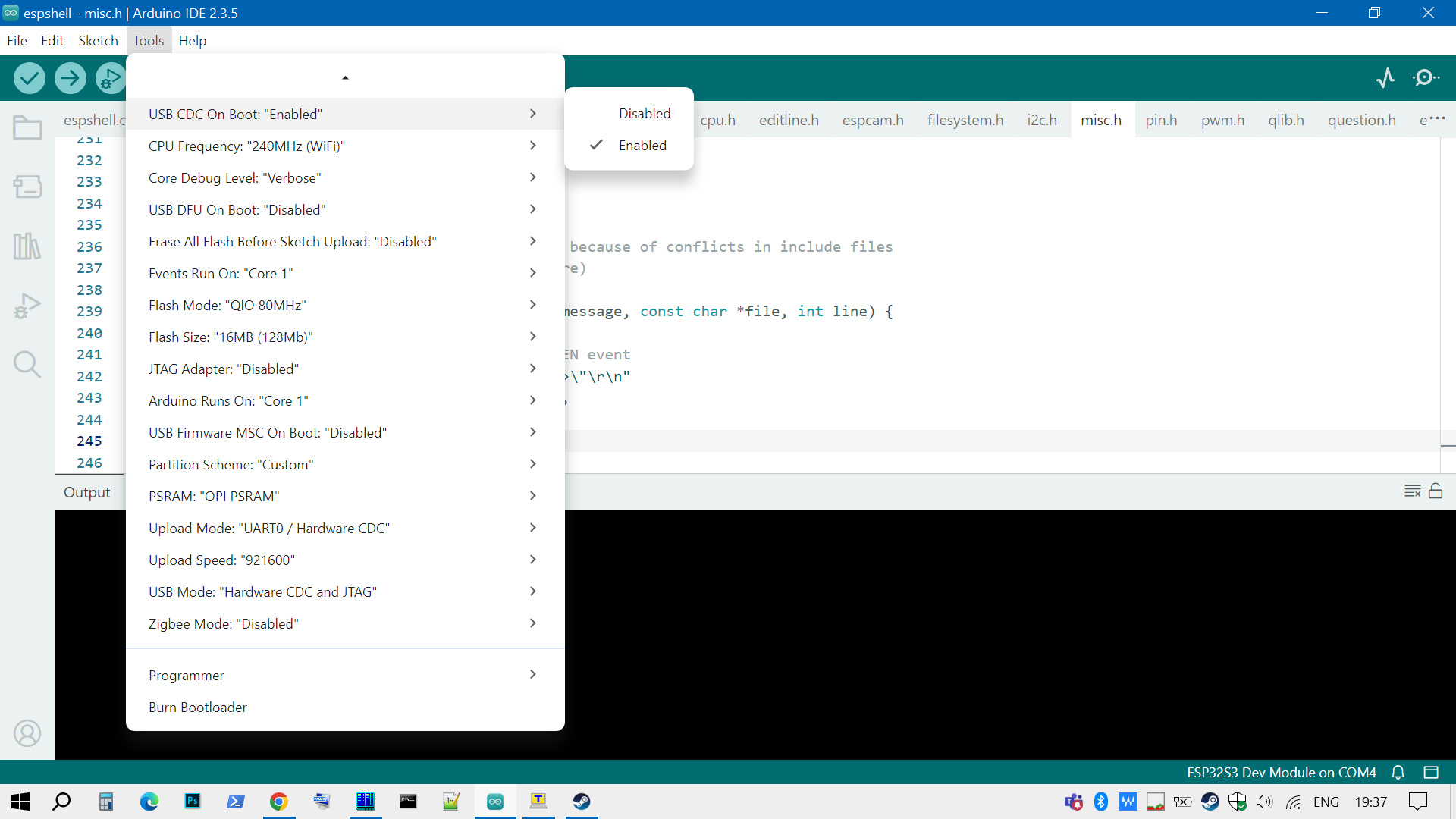Open the Sketchbook folder sidebar icon
This screenshot has width=1456, height=819.
(x=27, y=127)
